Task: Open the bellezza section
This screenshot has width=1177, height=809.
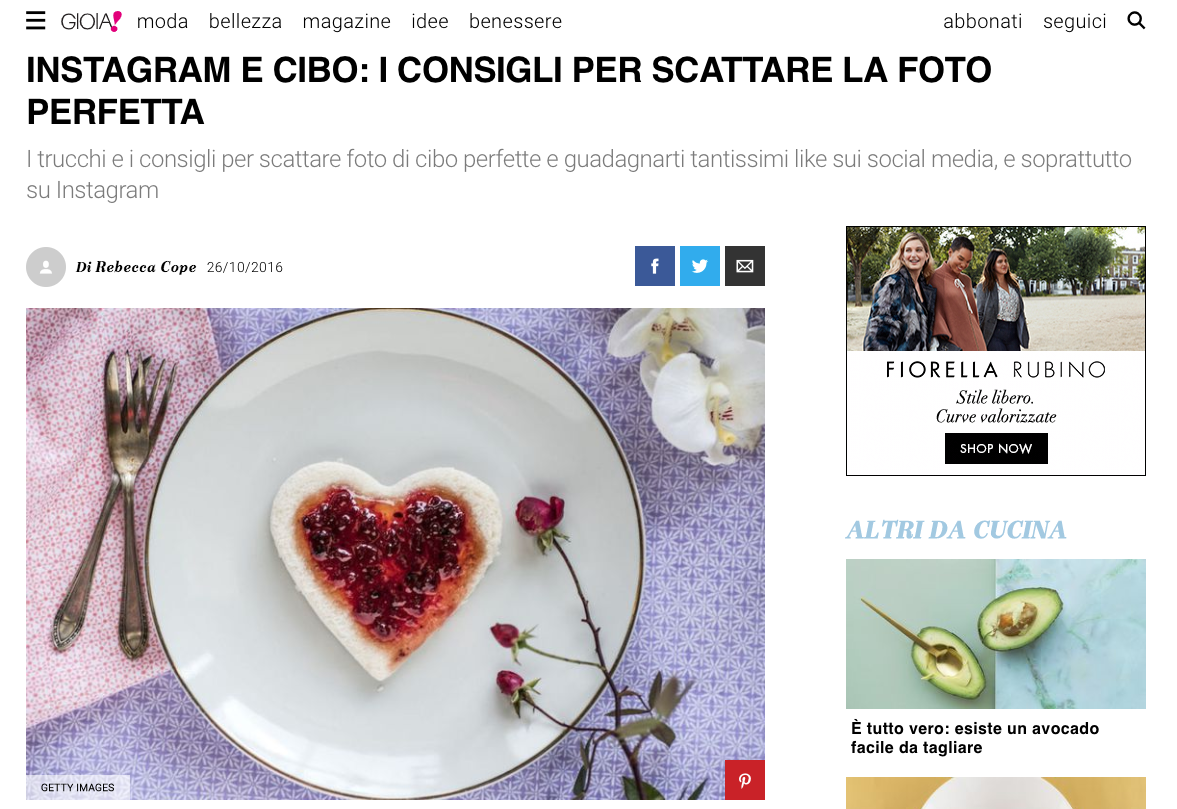Action: (245, 21)
